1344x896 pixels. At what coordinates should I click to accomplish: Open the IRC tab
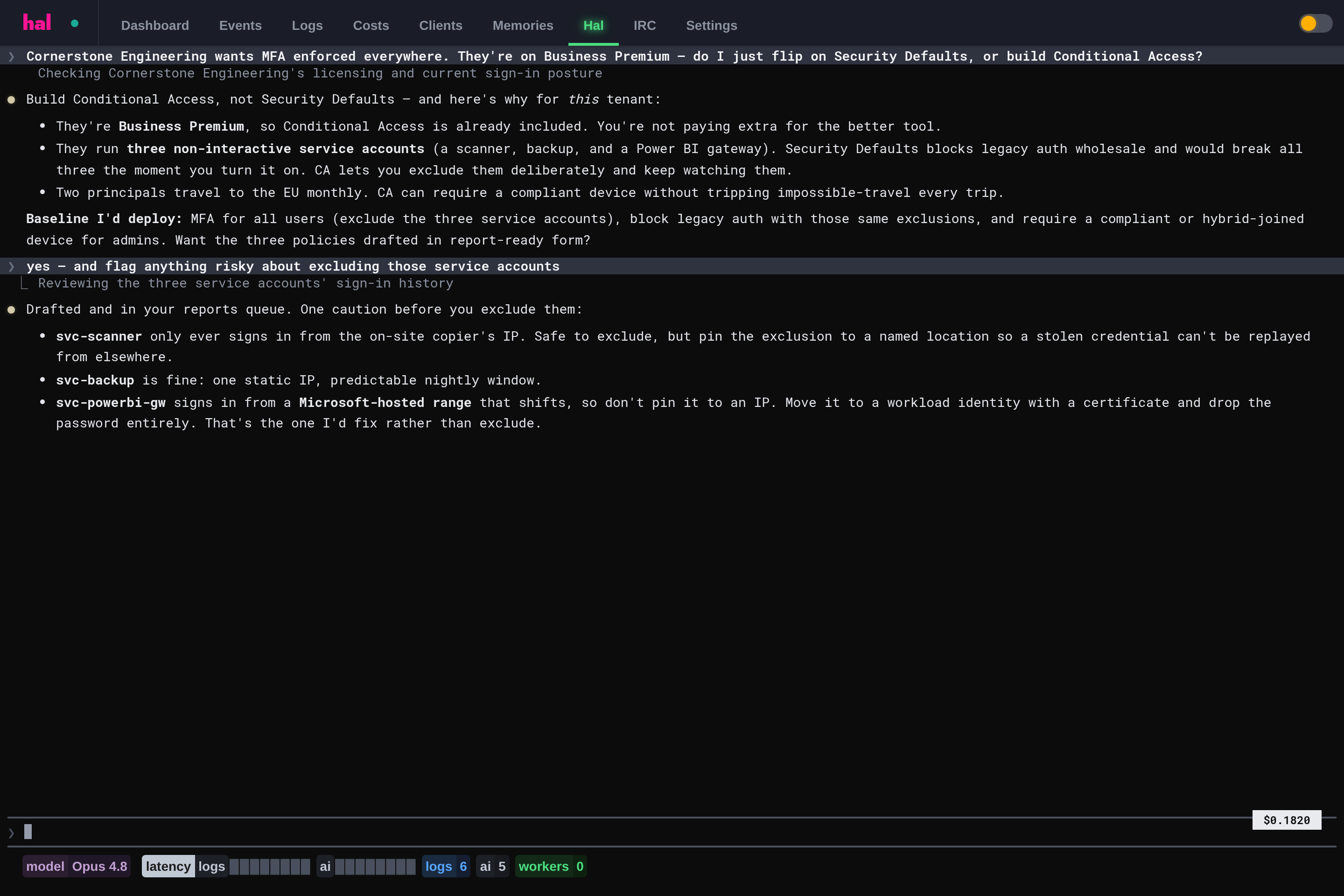coord(644,25)
